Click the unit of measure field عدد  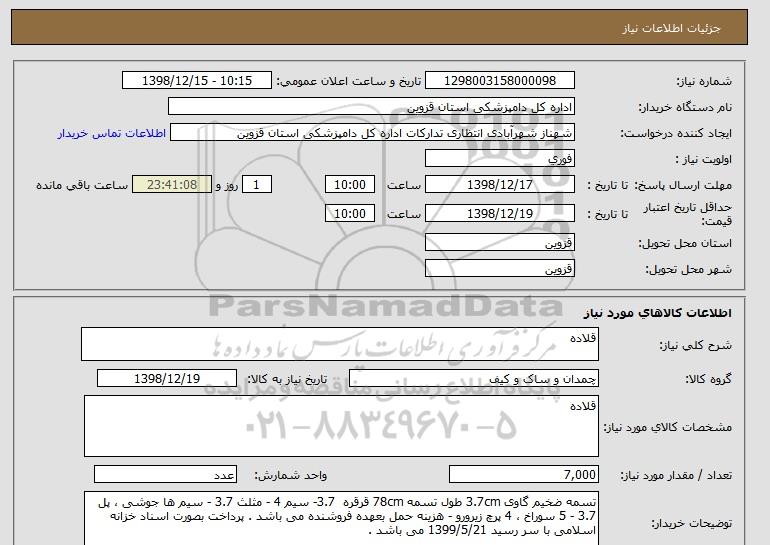pos(165,475)
